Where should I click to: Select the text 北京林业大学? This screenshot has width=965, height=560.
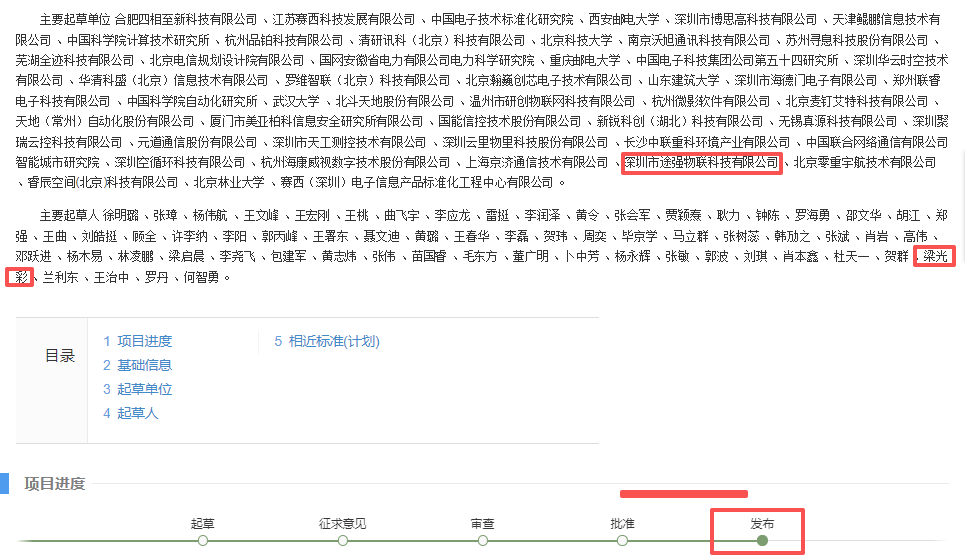pyautogui.click(x=229, y=183)
